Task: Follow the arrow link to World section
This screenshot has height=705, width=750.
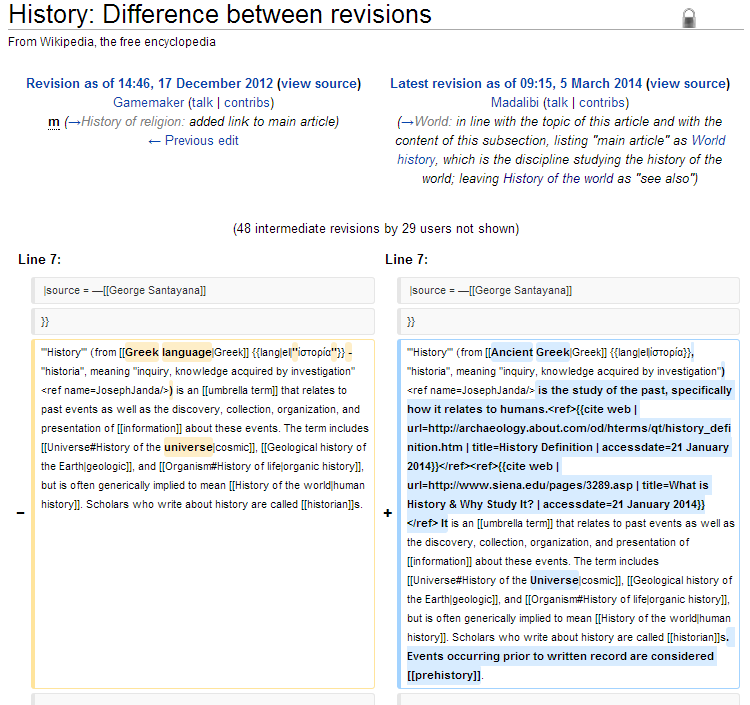Action: [x=407, y=121]
